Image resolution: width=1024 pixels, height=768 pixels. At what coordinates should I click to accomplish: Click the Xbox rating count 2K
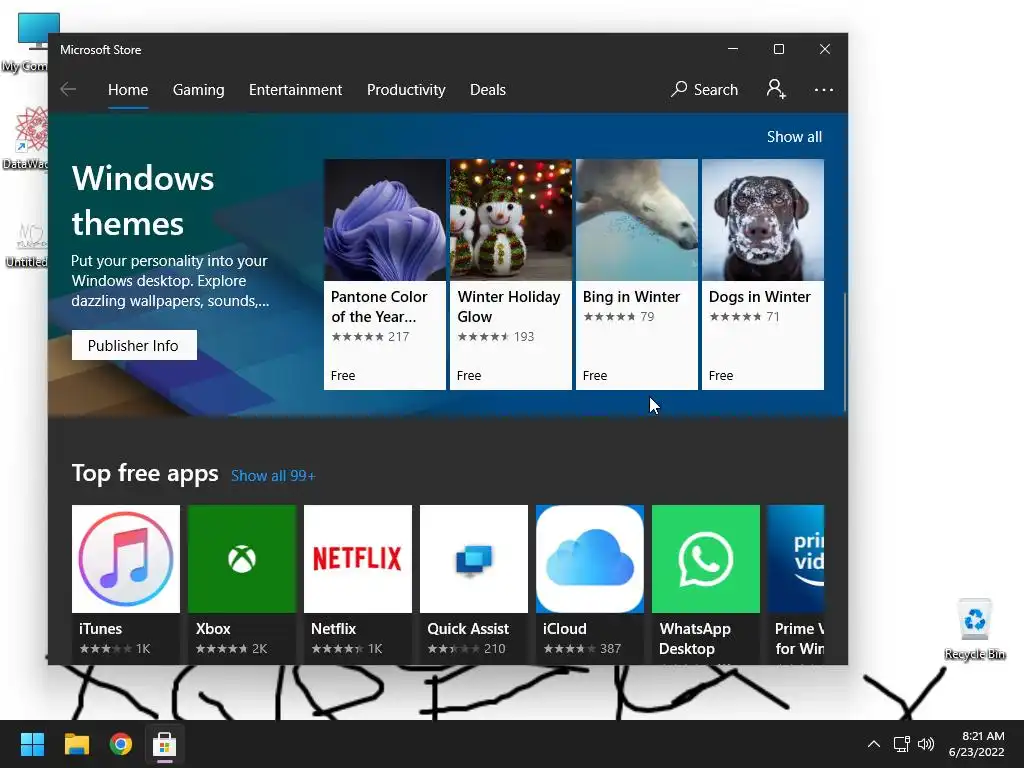click(x=259, y=648)
